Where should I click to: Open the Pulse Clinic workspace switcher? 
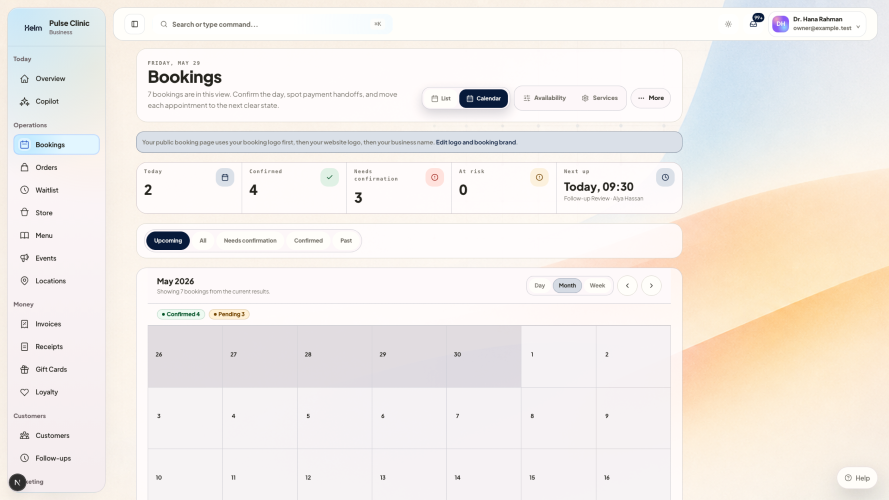[x=57, y=27]
